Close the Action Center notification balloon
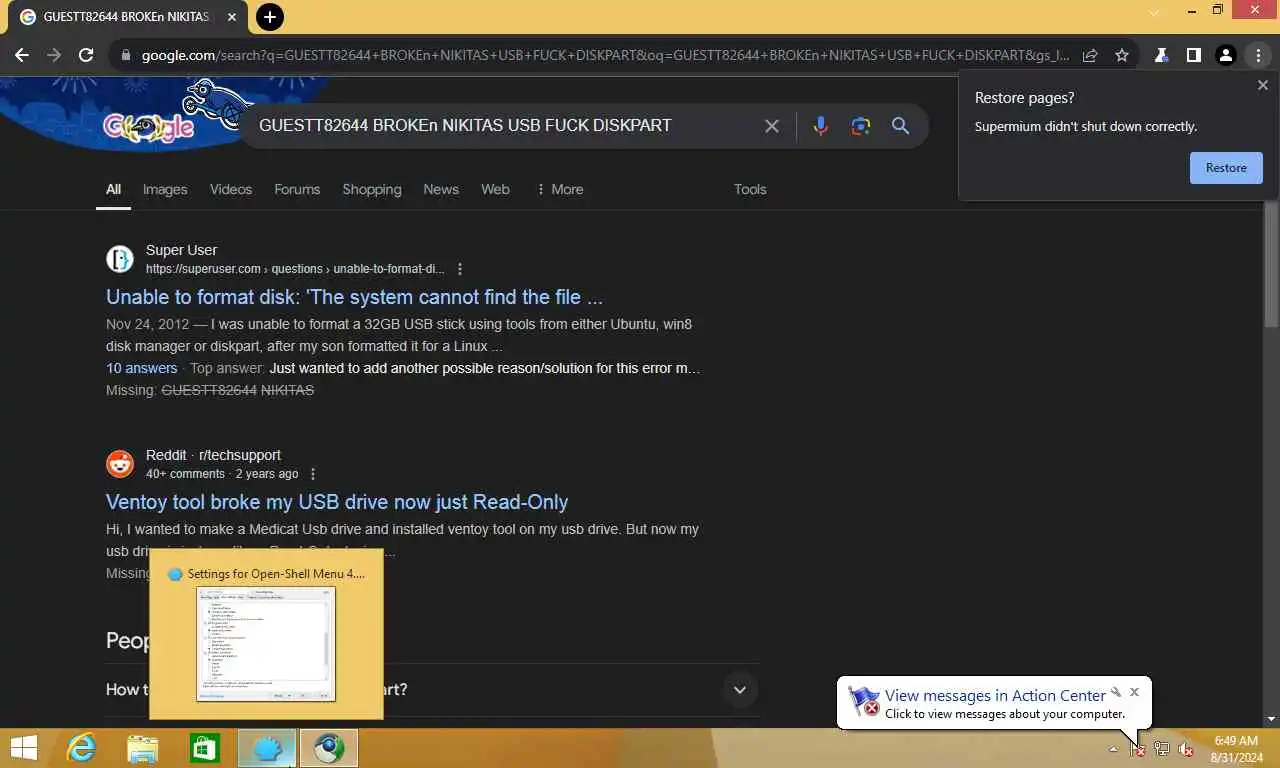This screenshot has height=768, width=1280. pyautogui.click(x=1134, y=691)
